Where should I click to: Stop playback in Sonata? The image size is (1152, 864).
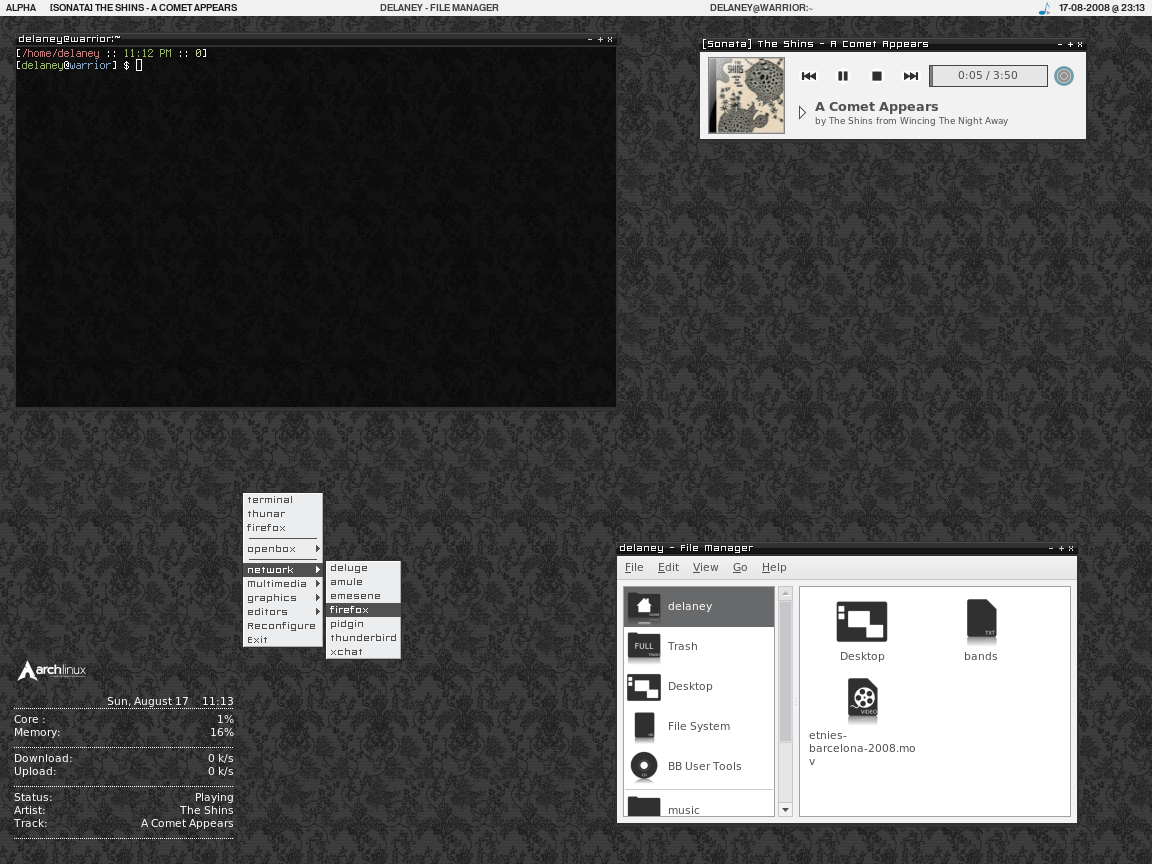point(876,76)
